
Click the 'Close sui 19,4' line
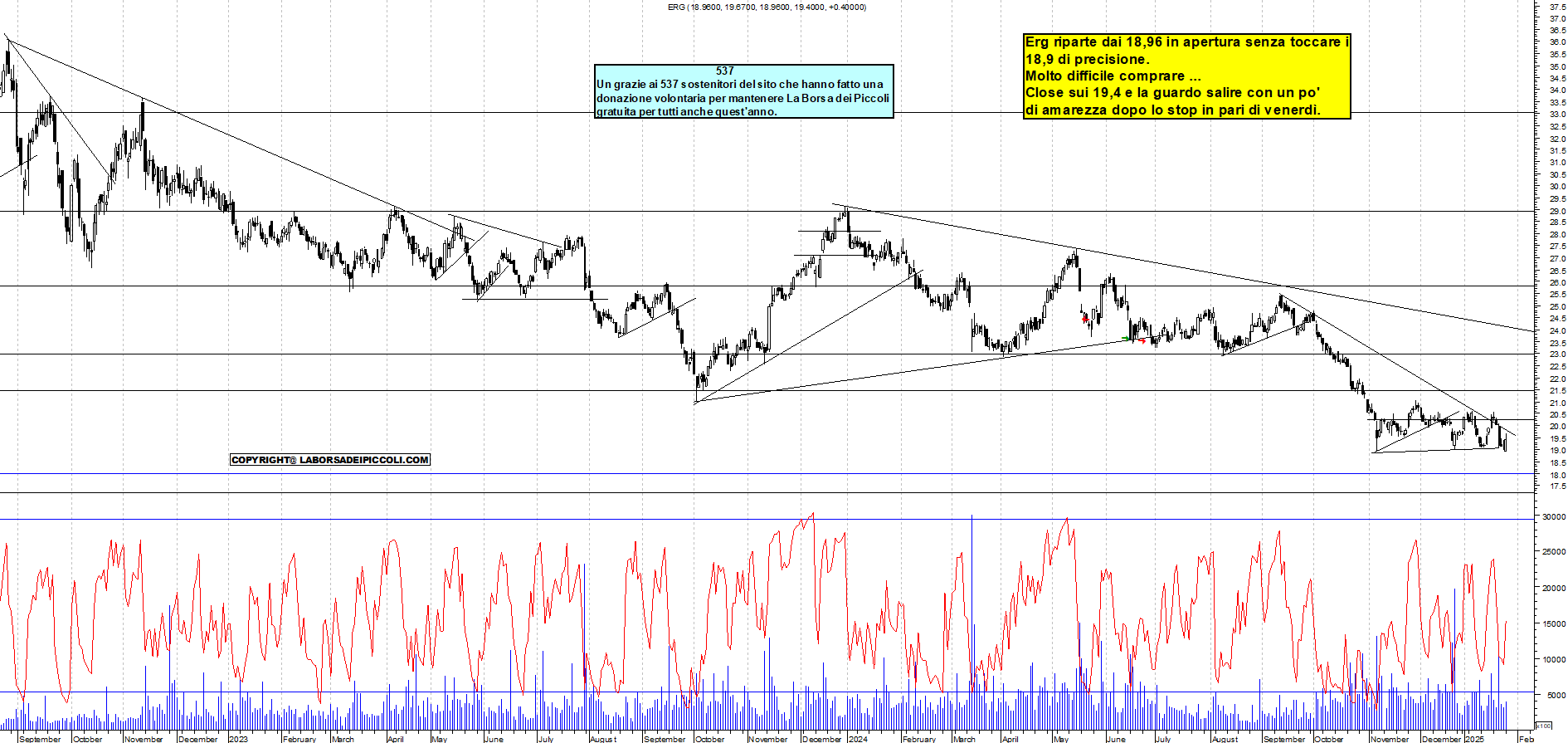1172,92
